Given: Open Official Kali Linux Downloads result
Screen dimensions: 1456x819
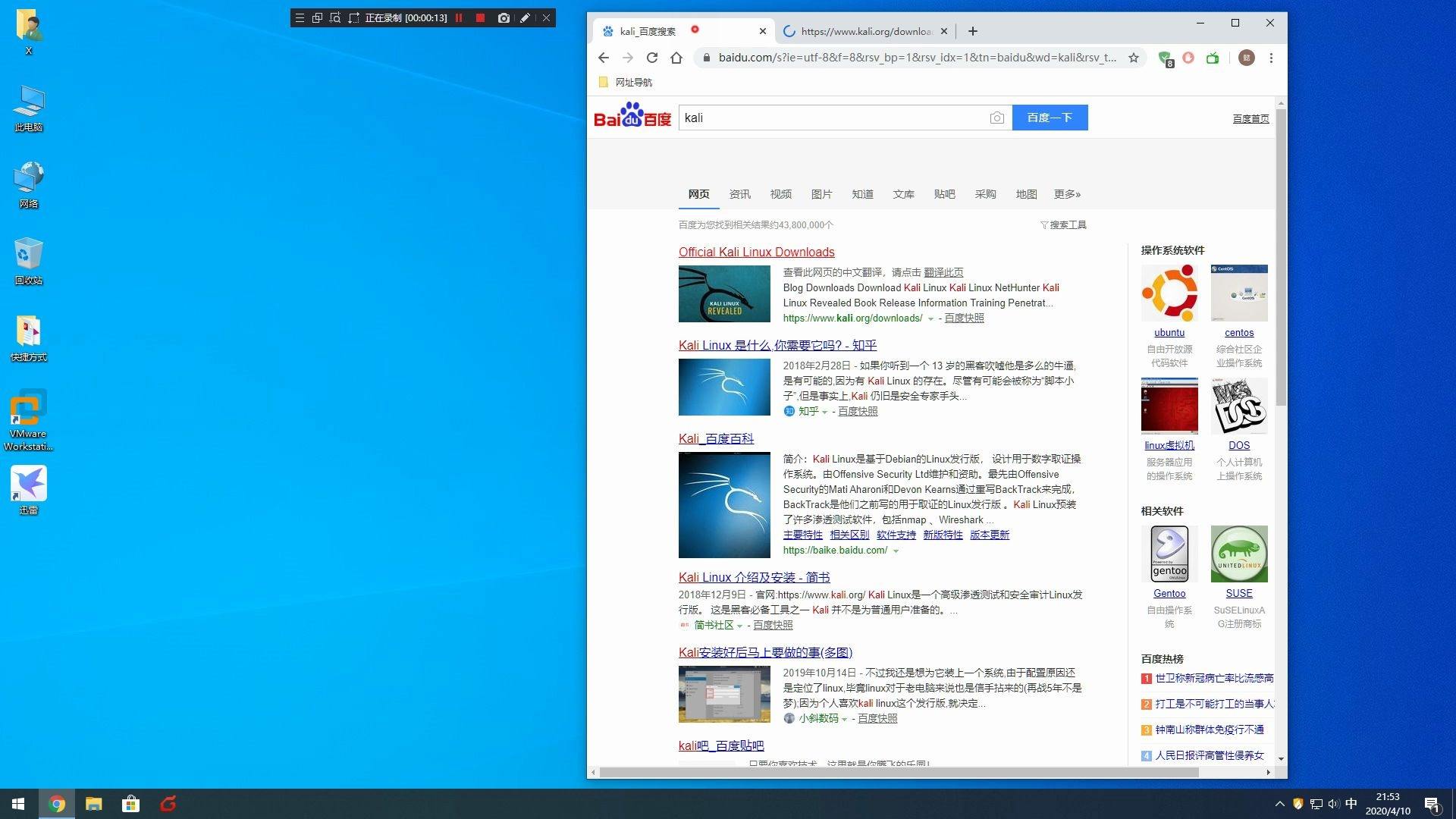Looking at the screenshot, I should click(756, 252).
